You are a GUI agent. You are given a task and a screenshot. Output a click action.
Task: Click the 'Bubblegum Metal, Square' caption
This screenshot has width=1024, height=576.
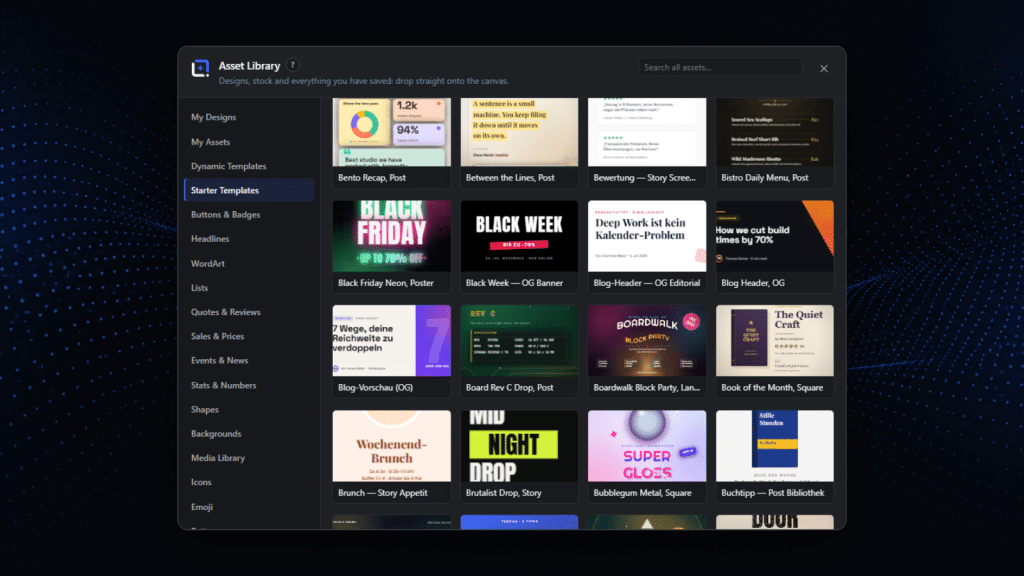(642, 493)
